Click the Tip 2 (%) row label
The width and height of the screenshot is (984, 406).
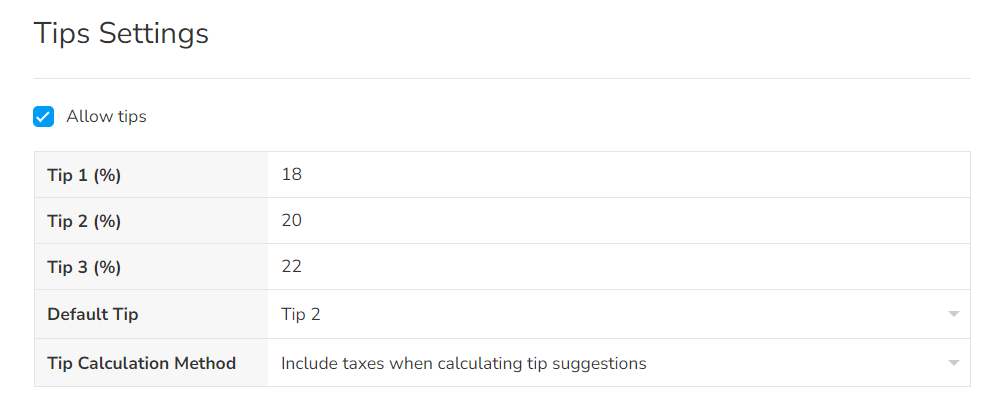coord(84,221)
